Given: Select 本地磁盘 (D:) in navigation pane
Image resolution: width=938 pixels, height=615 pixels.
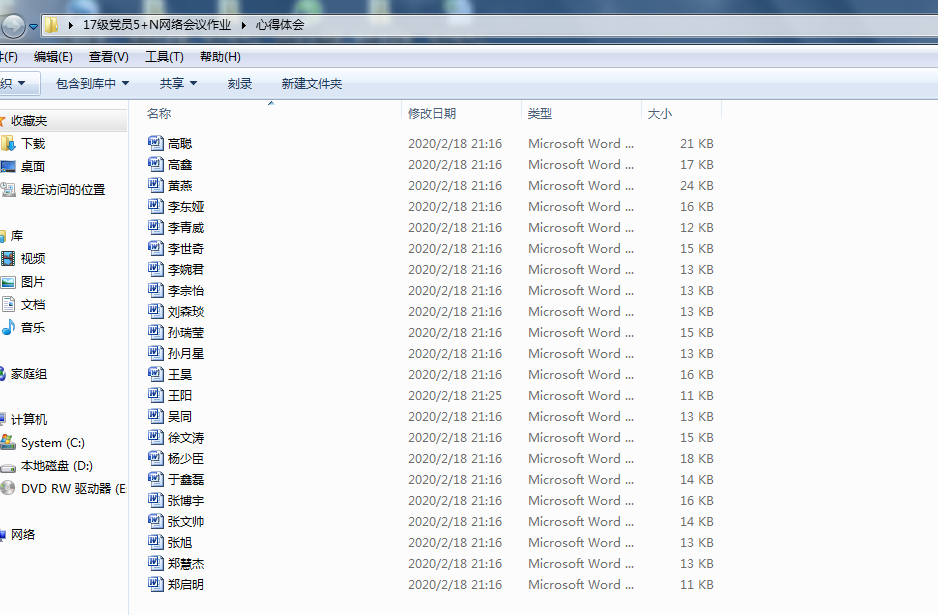Looking at the screenshot, I should (56, 465).
